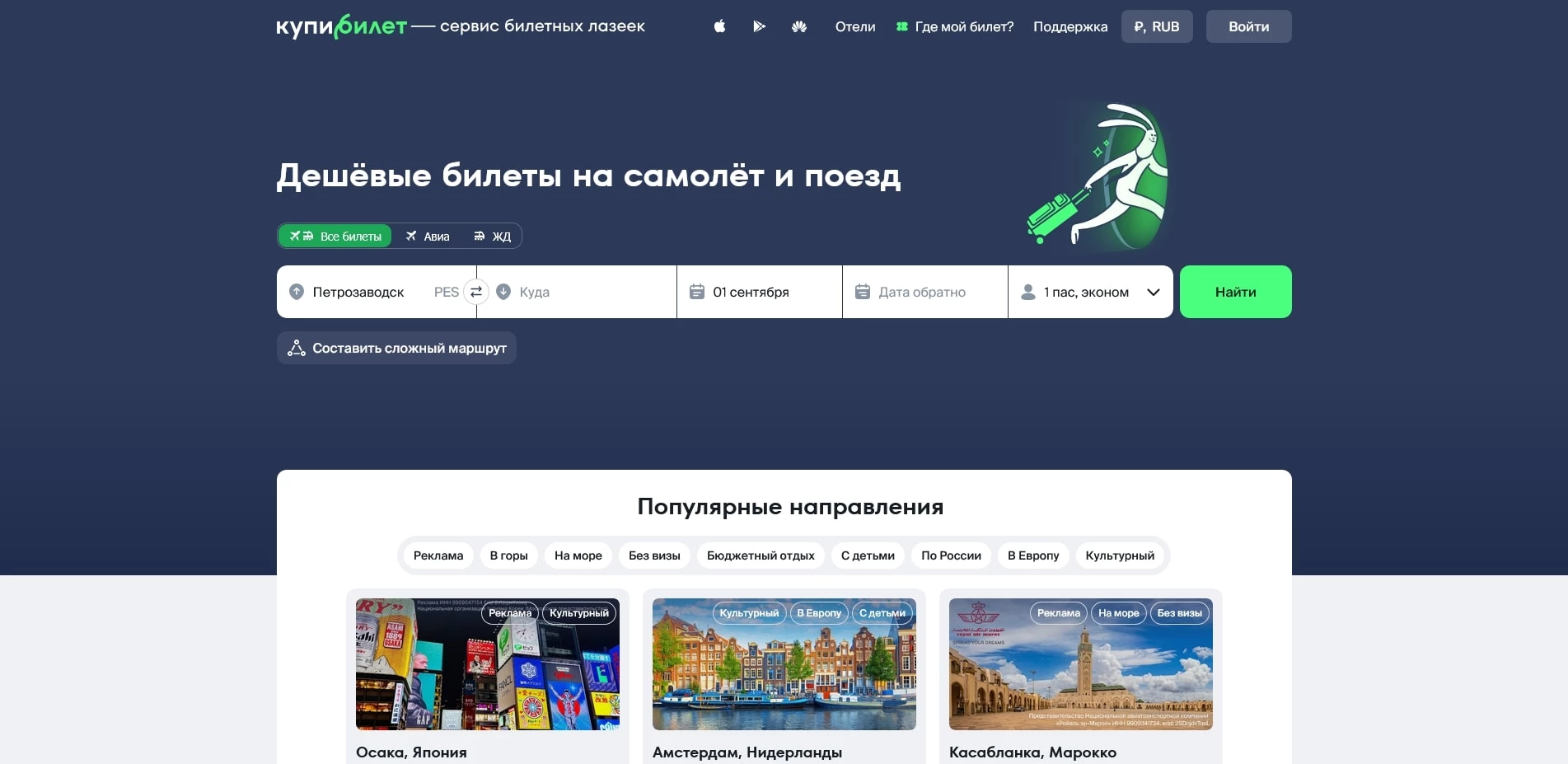1568x764 pixels.
Task: Select the 'Без визы' destination filter chip
Action: [653, 555]
